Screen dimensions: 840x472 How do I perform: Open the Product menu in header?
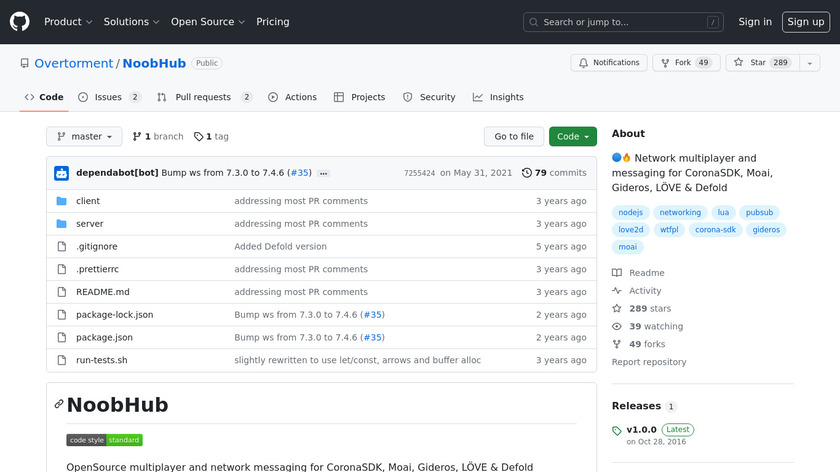click(68, 22)
